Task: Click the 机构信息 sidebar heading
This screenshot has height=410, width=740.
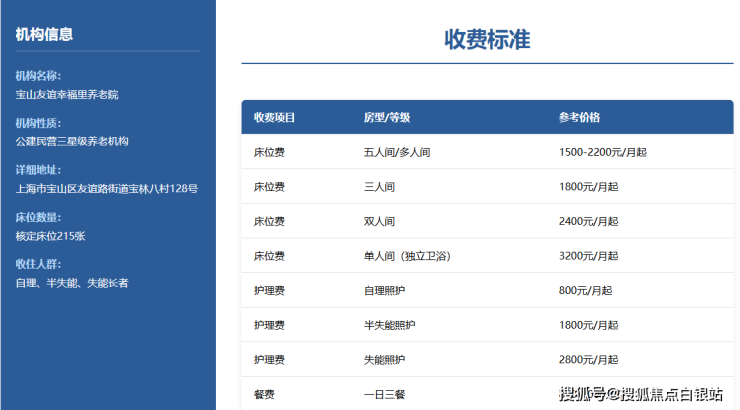Action: pos(44,34)
